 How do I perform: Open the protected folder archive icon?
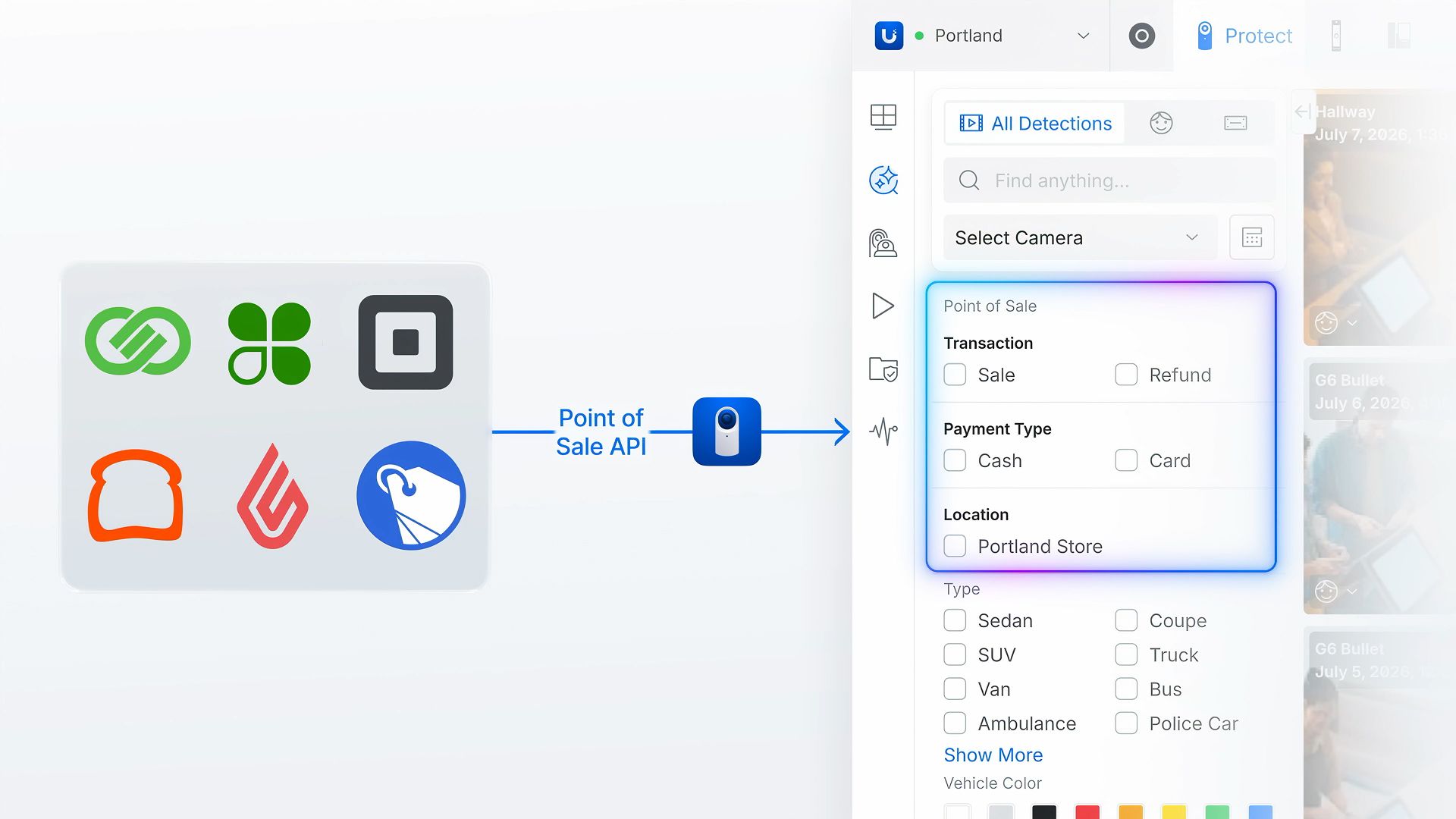pyautogui.click(x=883, y=369)
